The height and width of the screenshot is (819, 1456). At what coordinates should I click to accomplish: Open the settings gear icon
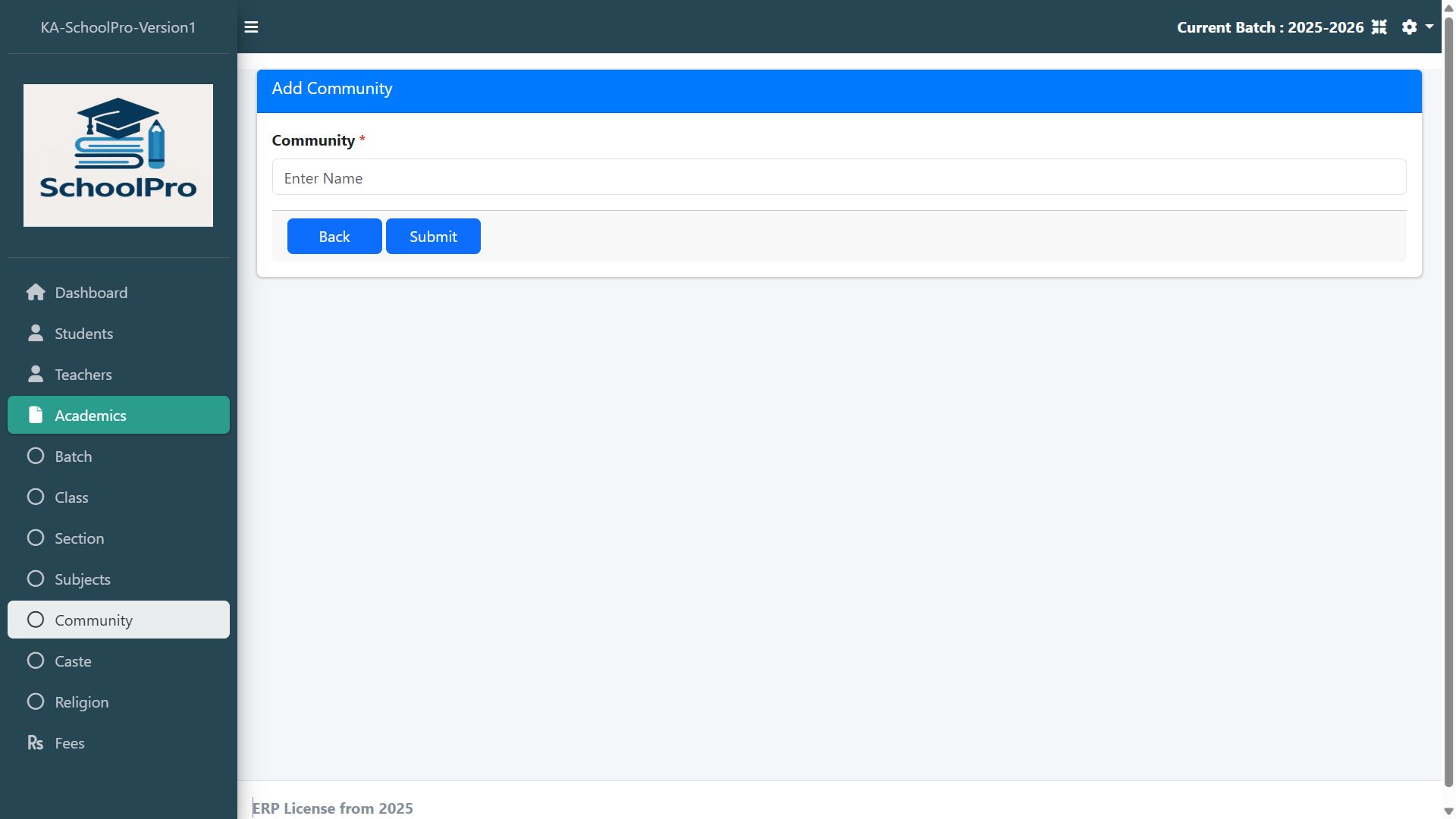tap(1409, 27)
